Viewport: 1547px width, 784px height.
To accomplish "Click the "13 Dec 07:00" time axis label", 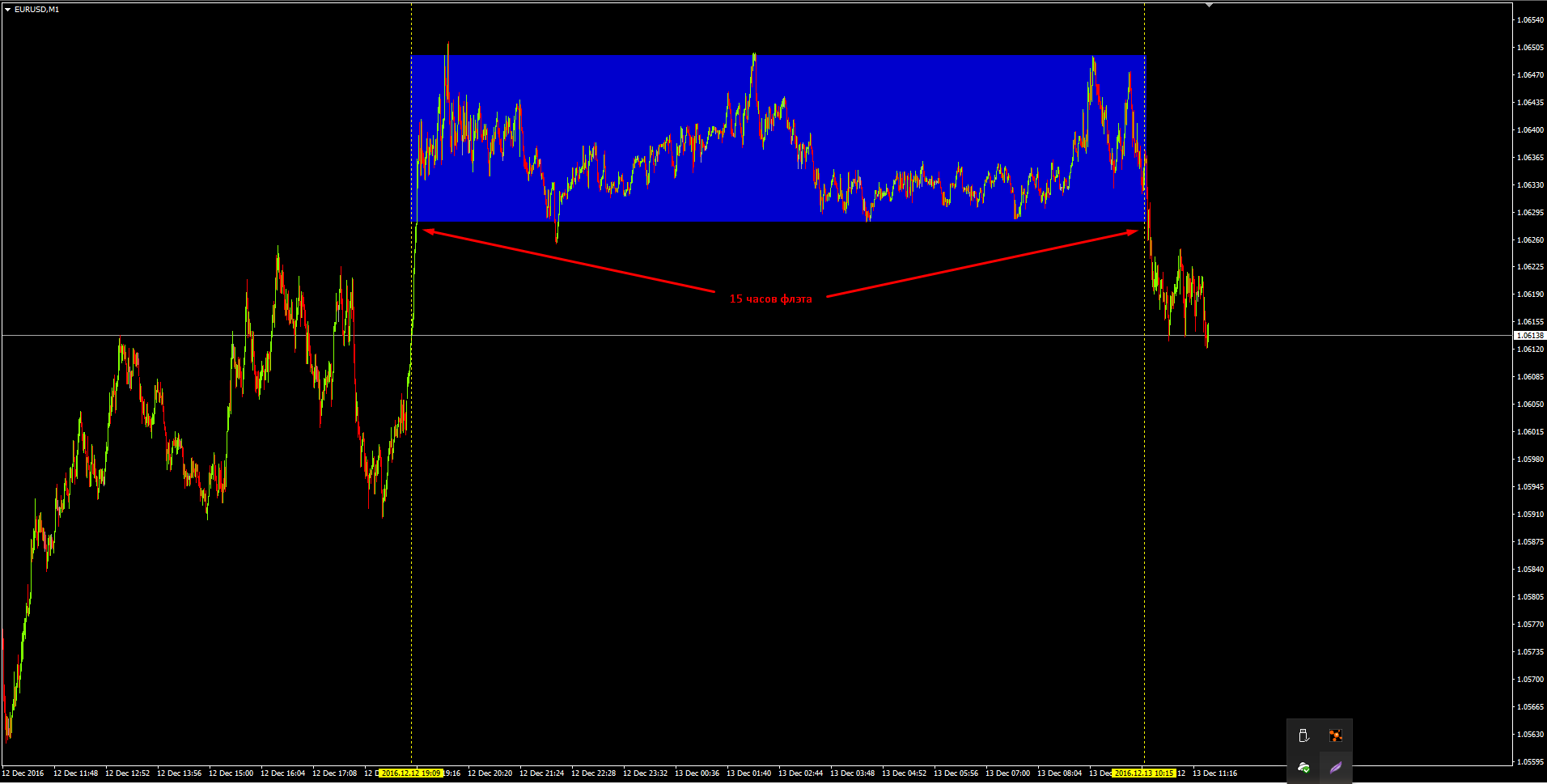I will (1007, 773).
